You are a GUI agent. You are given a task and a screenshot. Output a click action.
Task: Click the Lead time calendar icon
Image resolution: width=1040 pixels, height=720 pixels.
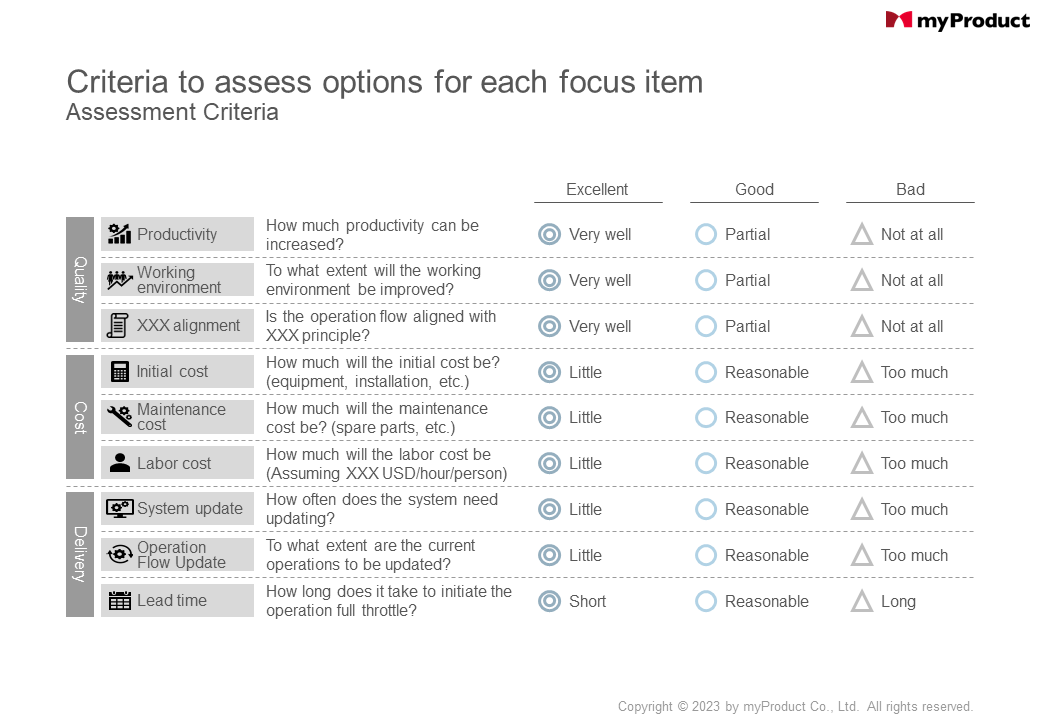tap(119, 601)
